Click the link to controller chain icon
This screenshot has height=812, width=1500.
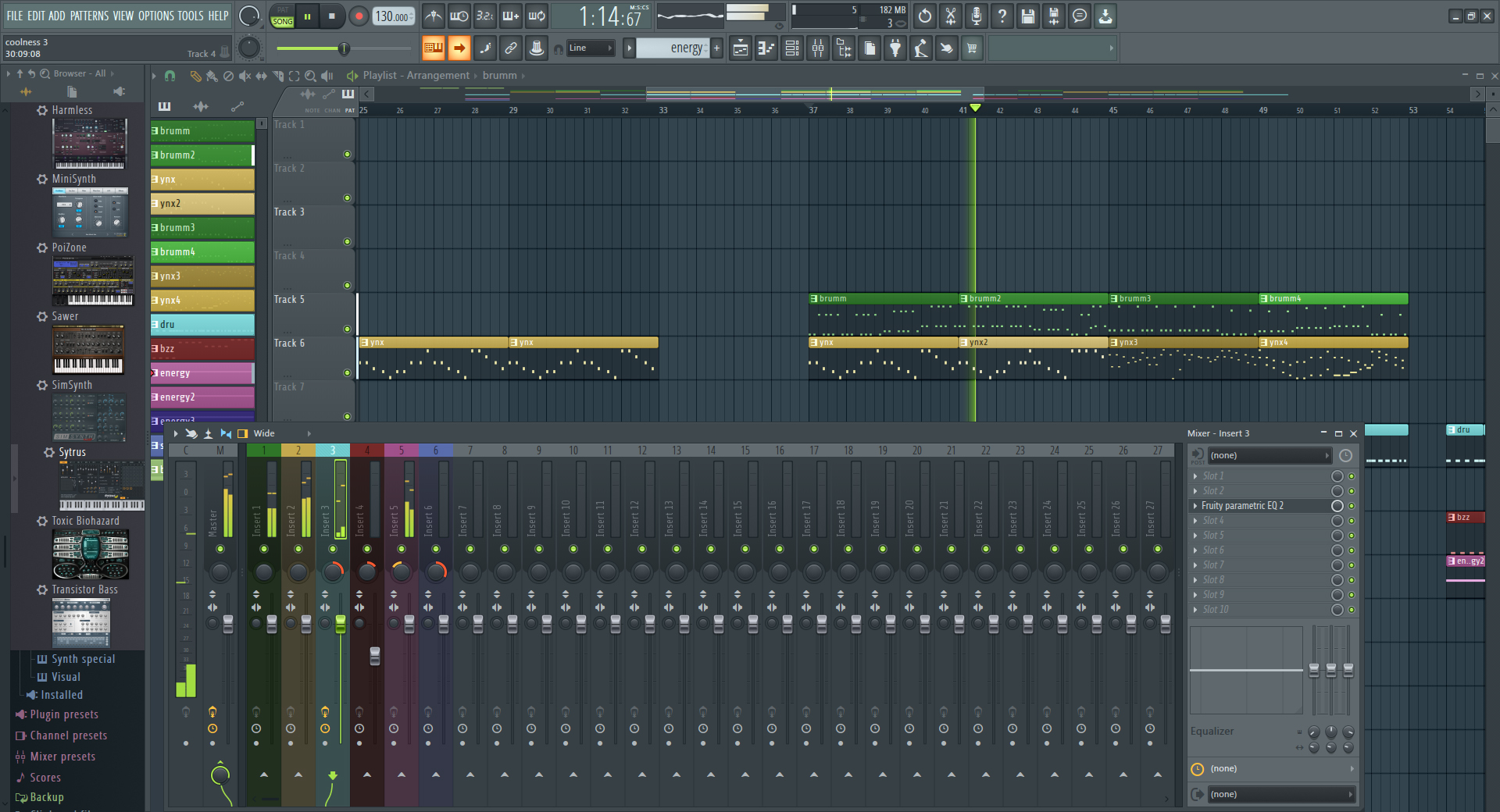click(x=511, y=48)
